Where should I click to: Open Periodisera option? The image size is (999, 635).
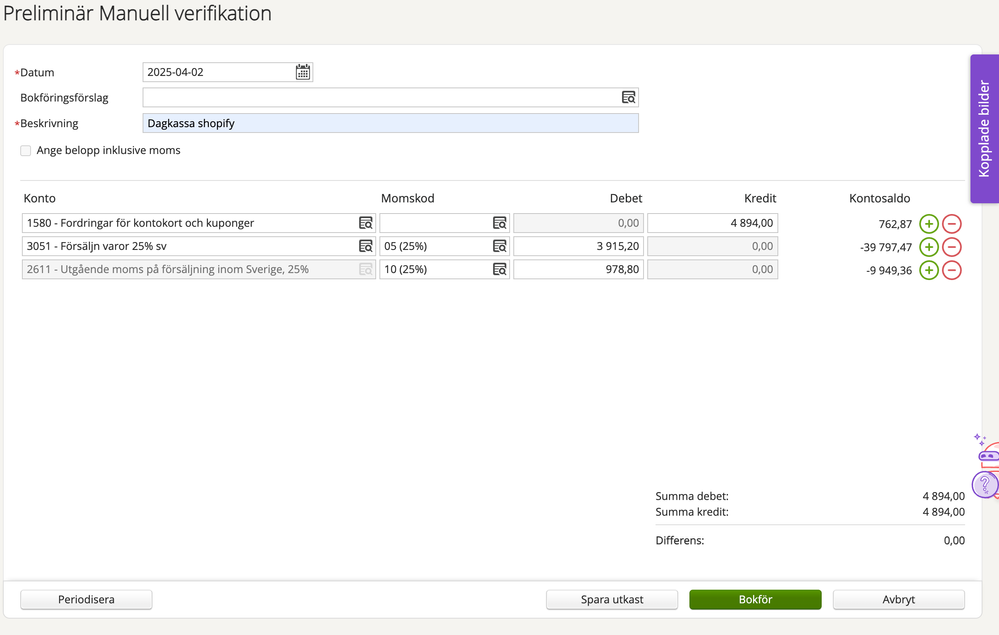(86, 599)
